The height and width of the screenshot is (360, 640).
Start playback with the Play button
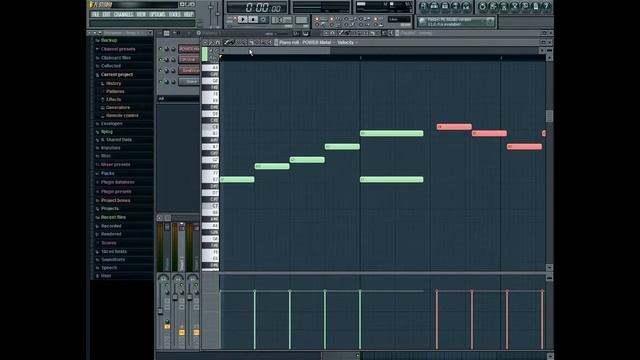click(x=242, y=20)
